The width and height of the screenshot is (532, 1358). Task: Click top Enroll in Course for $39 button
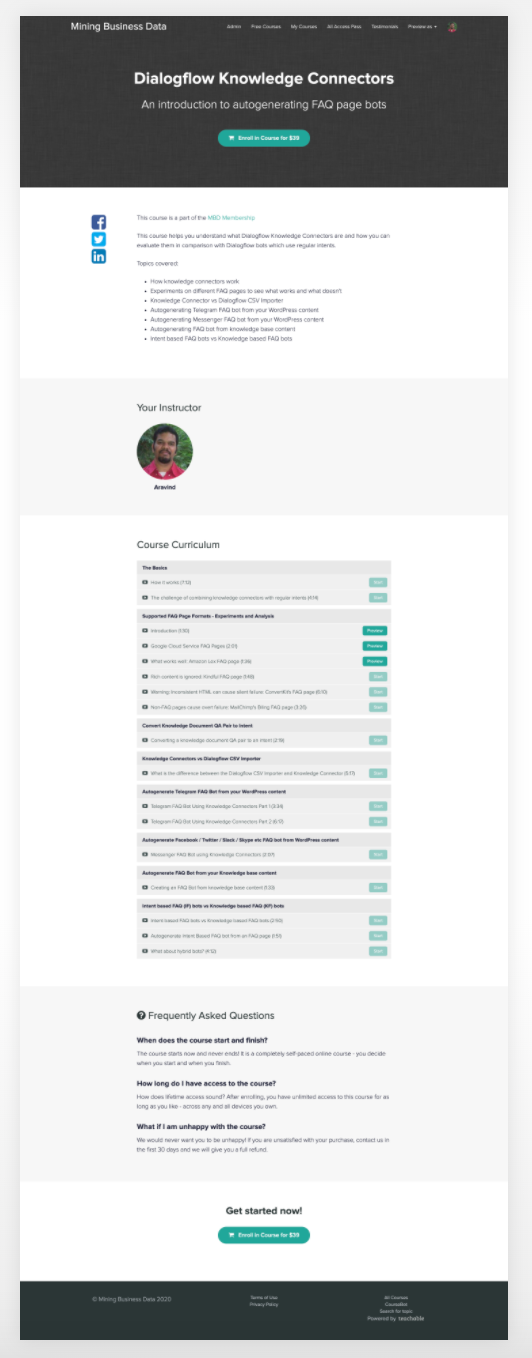pyautogui.click(x=264, y=138)
